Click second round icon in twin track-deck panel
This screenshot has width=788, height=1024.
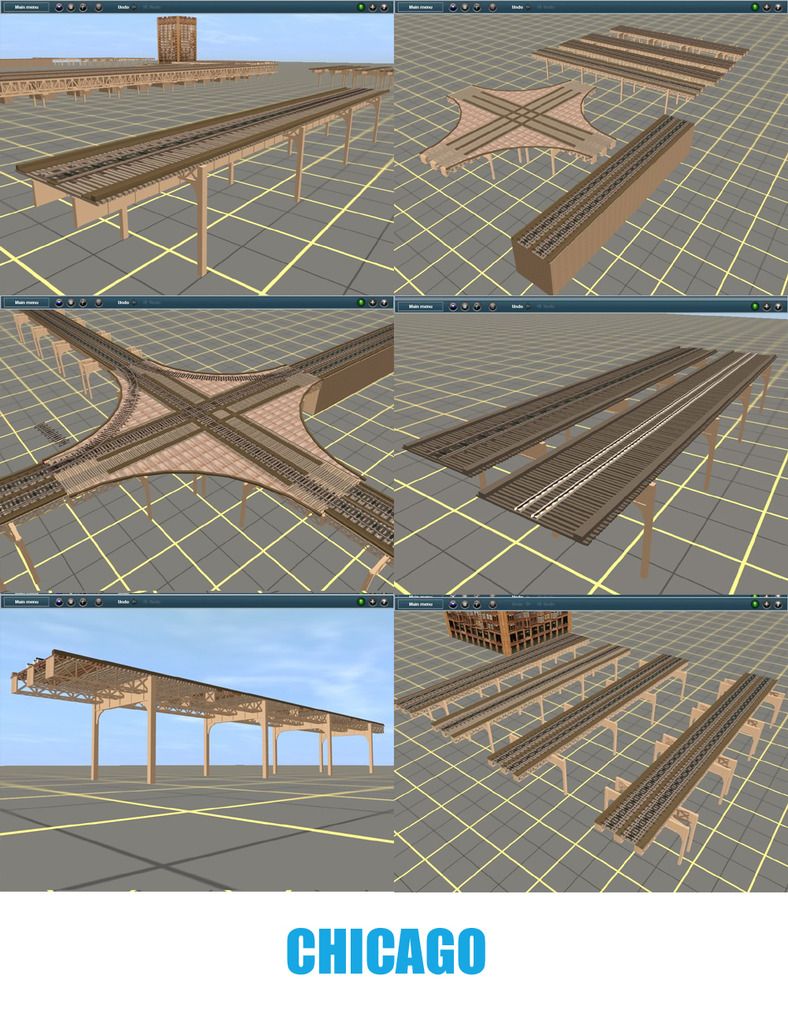coord(465,306)
